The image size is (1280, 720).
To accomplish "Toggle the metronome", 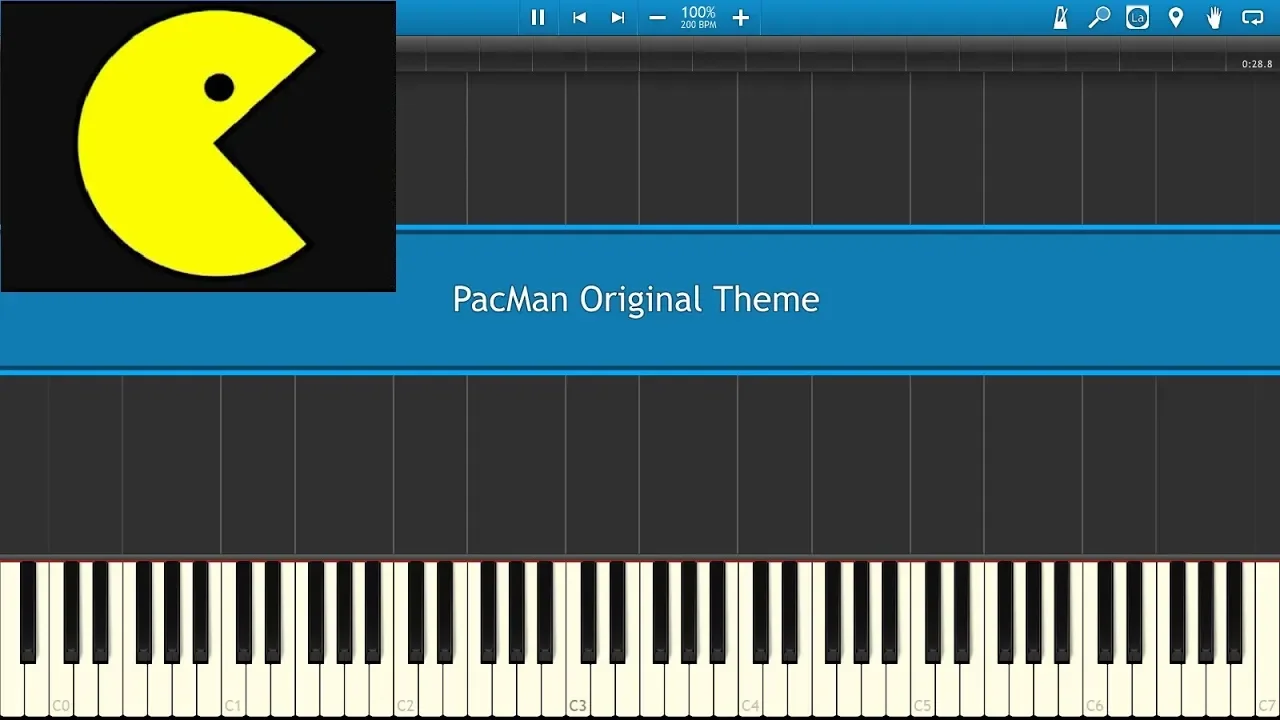I will [1061, 17].
